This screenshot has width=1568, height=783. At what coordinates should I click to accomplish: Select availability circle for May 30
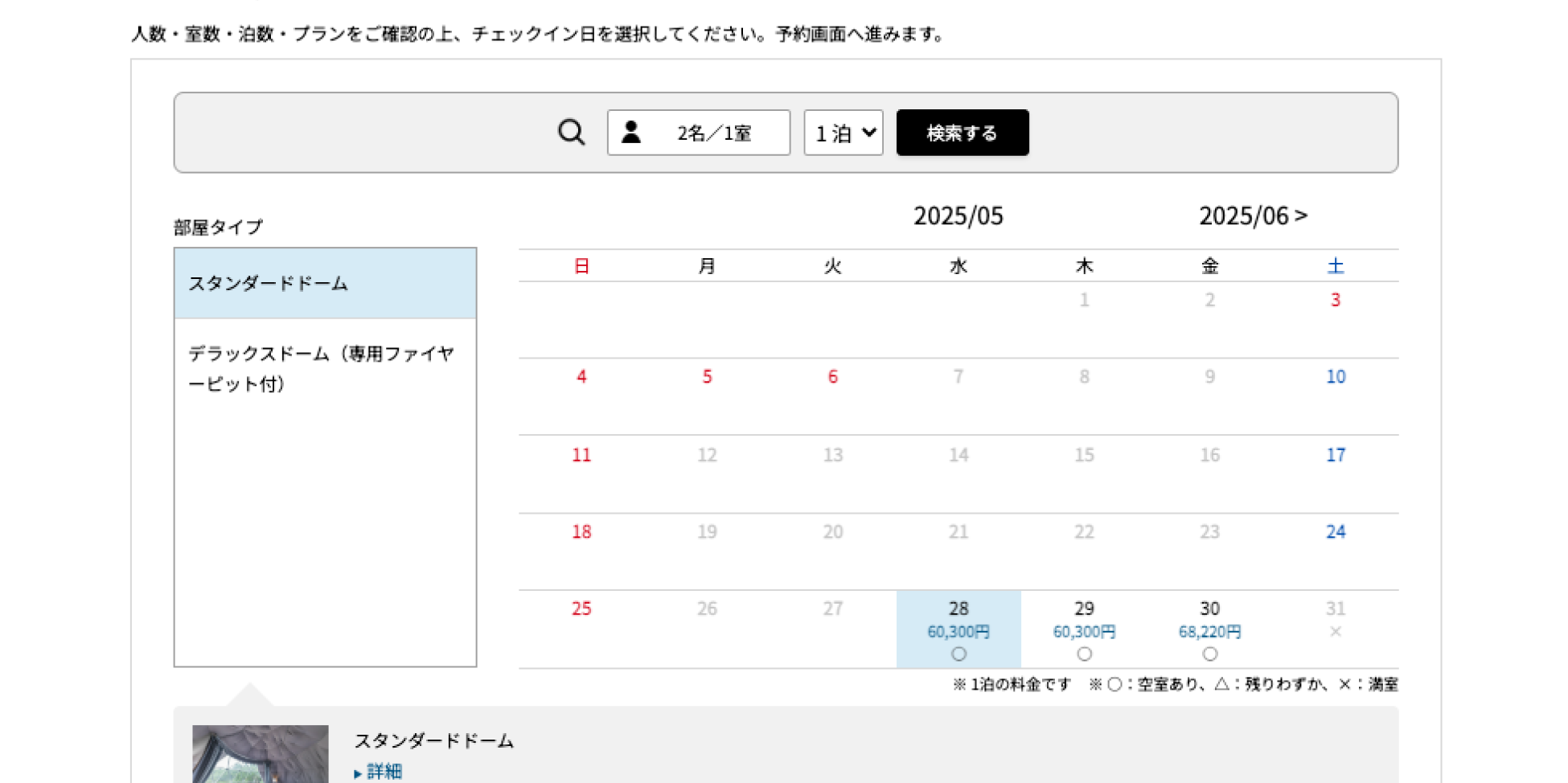click(x=1209, y=654)
